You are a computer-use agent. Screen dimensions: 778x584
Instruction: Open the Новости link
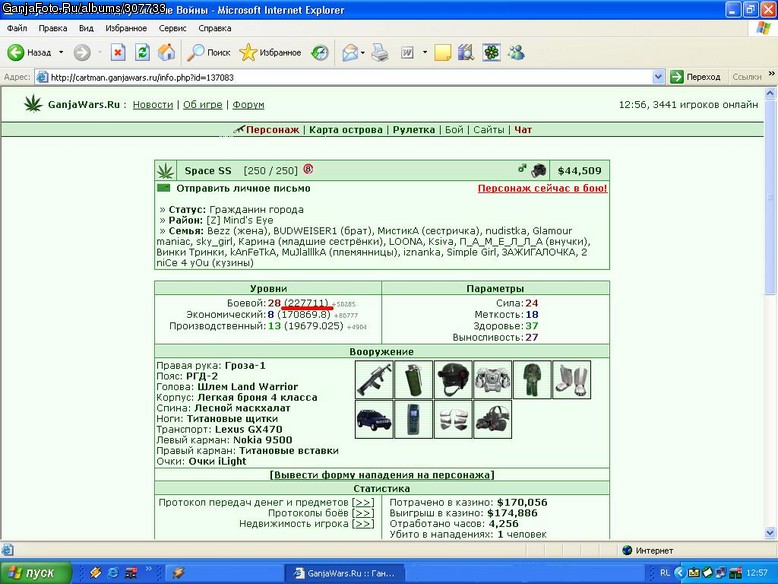click(153, 105)
